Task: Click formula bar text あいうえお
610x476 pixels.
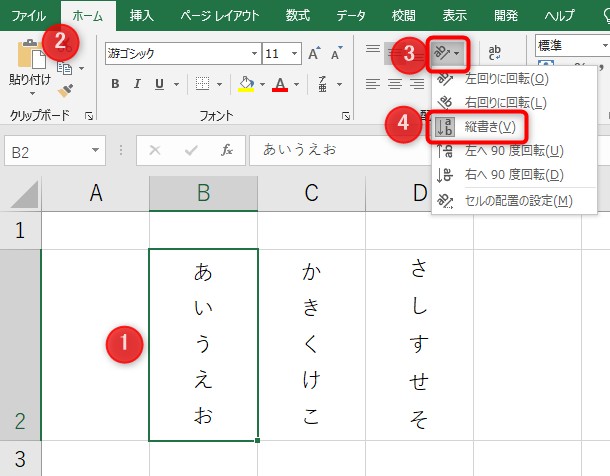Action: (x=300, y=150)
